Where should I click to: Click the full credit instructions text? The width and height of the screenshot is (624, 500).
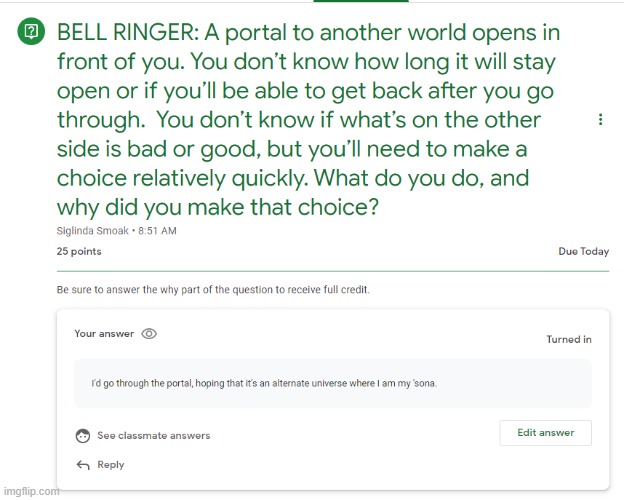coord(213,290)
